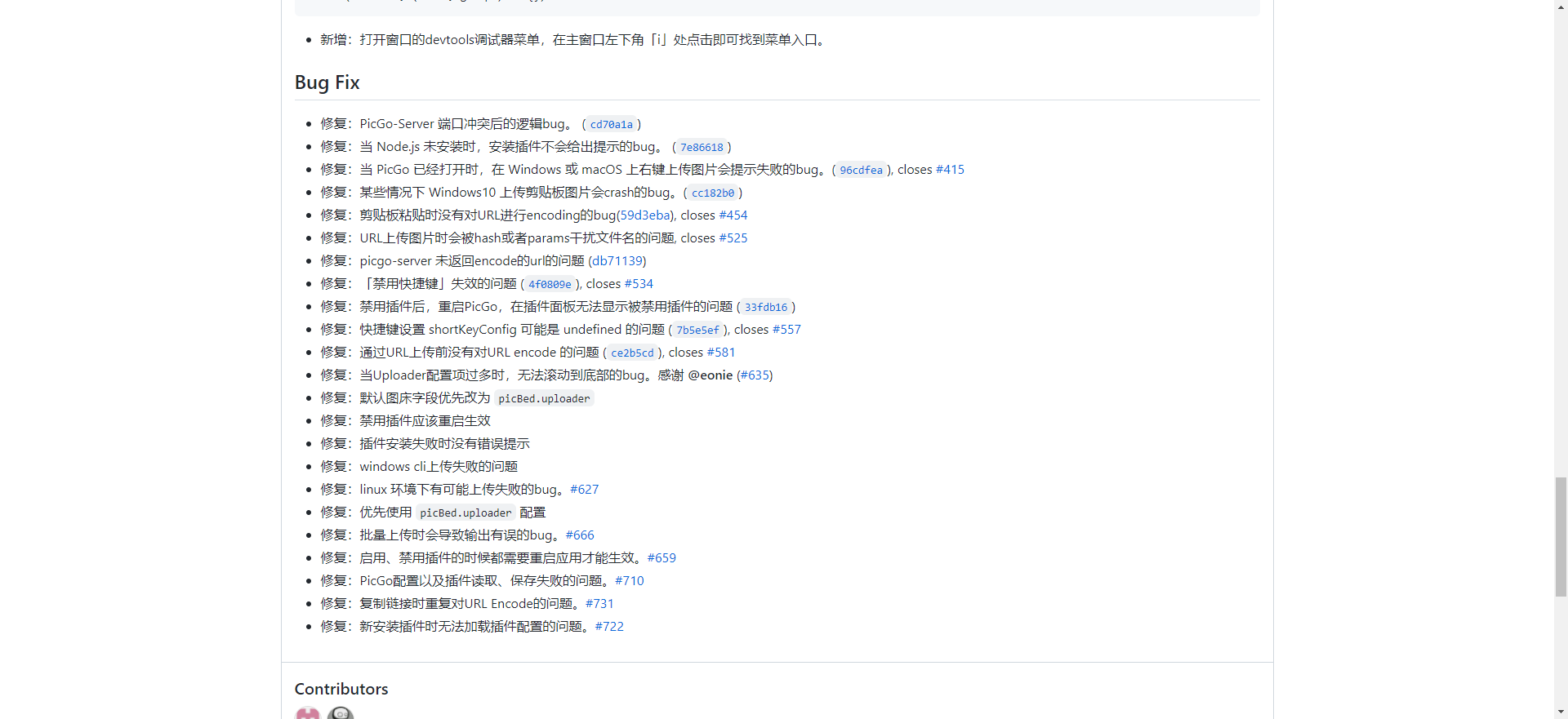
Task: Click the scrollbar down arrow
Action: point(1561,712)
